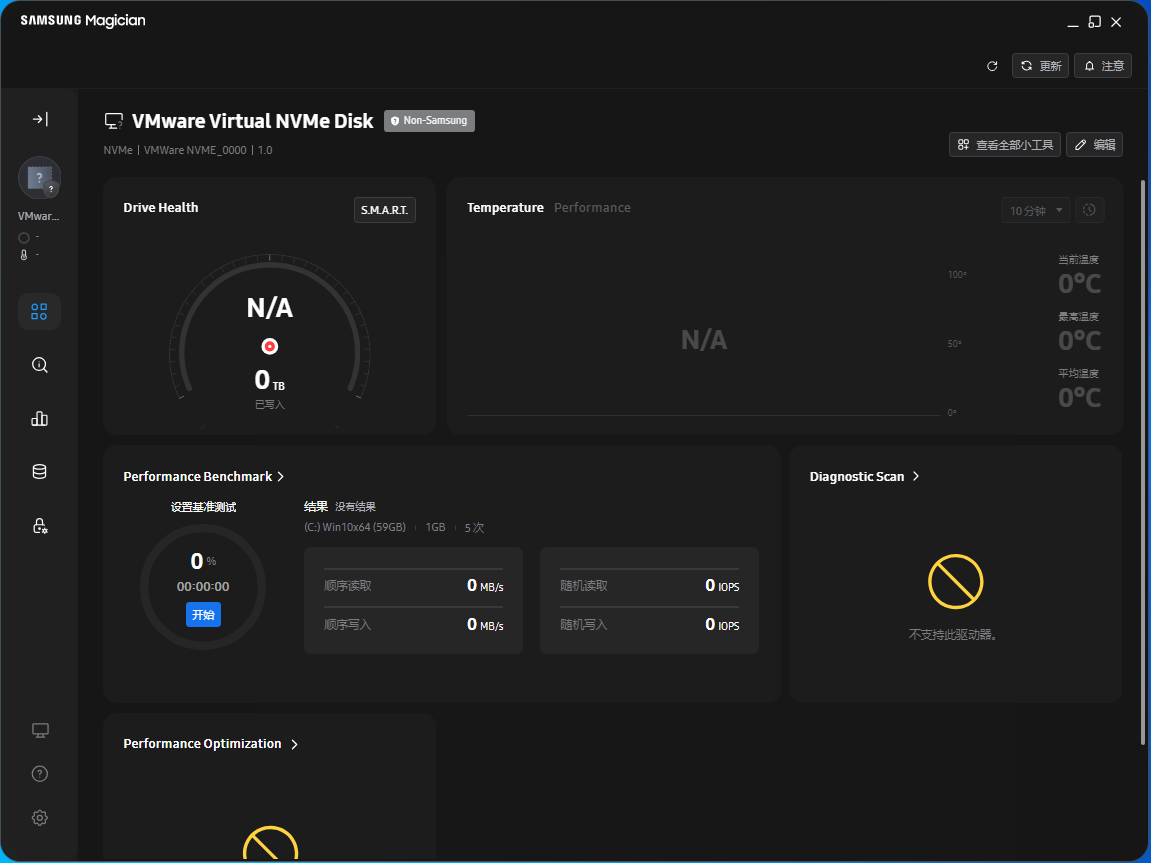Open the data security lock icon
The image size is (1151, 863).
click(x=39, y=526)
